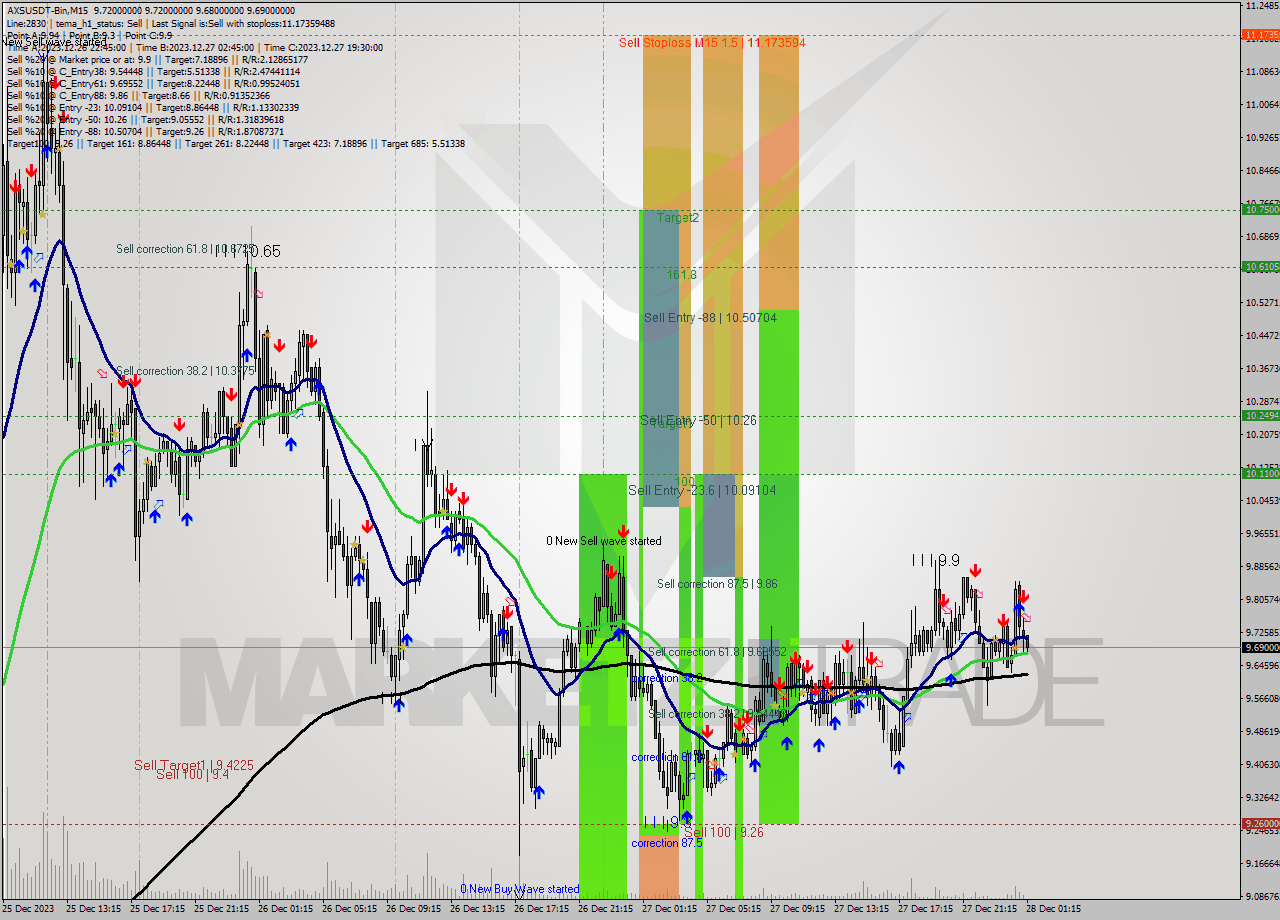Viewport: 1280px width, 920px height.
Task: Click the current price 9.6900 tag
Action: pos(1260,647)
